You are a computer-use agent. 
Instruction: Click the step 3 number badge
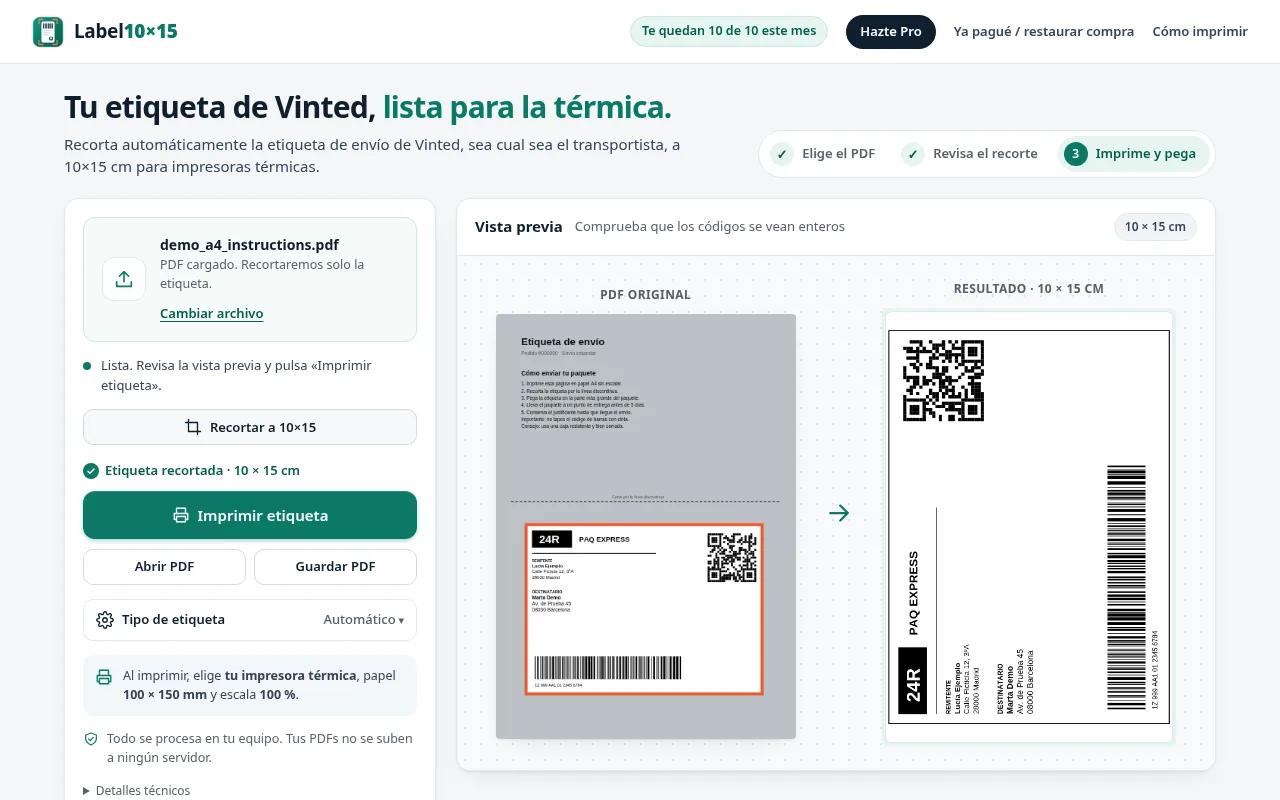[x=1075, y=154]
